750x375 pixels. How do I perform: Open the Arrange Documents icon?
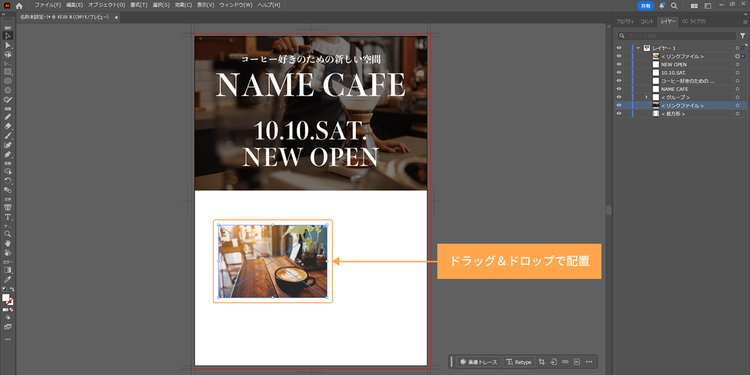pyautogui.click(x=694, y=6)
